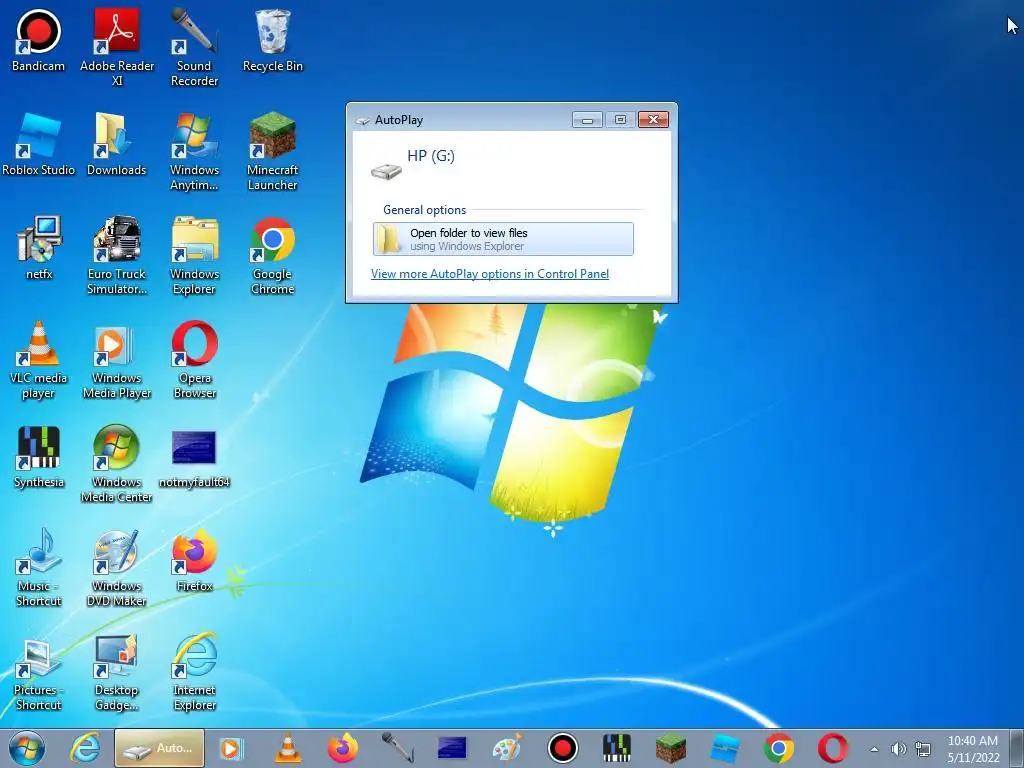Launch Opera from the taskbar
This screenshot has height=768, width=1024.
point(833,748)
